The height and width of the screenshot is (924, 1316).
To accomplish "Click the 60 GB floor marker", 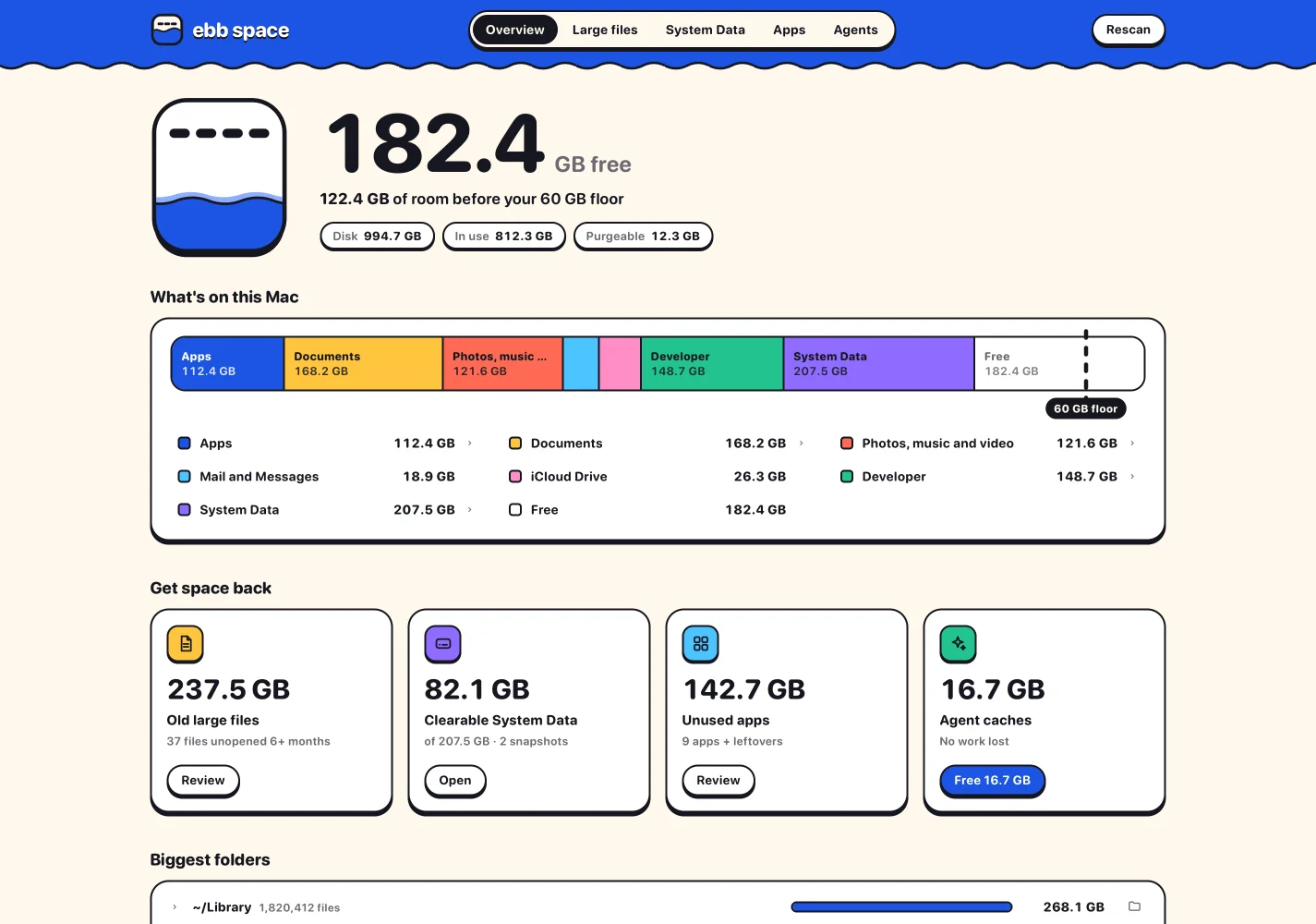I will (1086, 408).
